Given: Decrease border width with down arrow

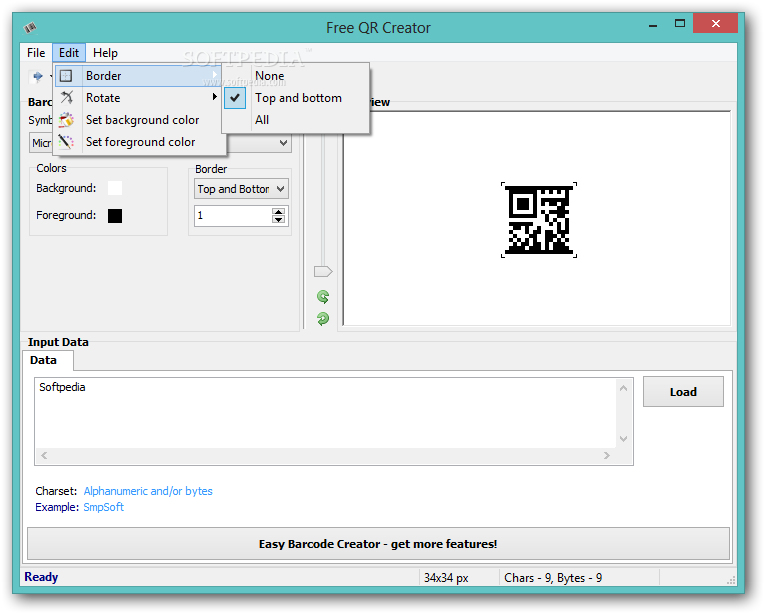Looking at the screenshot, I should click(x=279, y=220).
